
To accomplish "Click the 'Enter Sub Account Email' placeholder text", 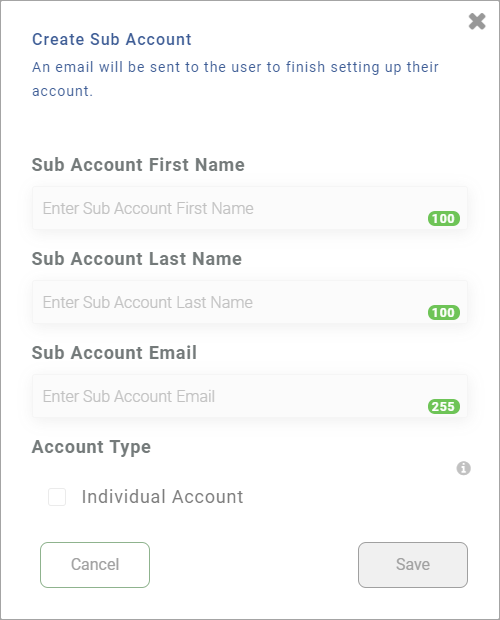I will 129,396.
